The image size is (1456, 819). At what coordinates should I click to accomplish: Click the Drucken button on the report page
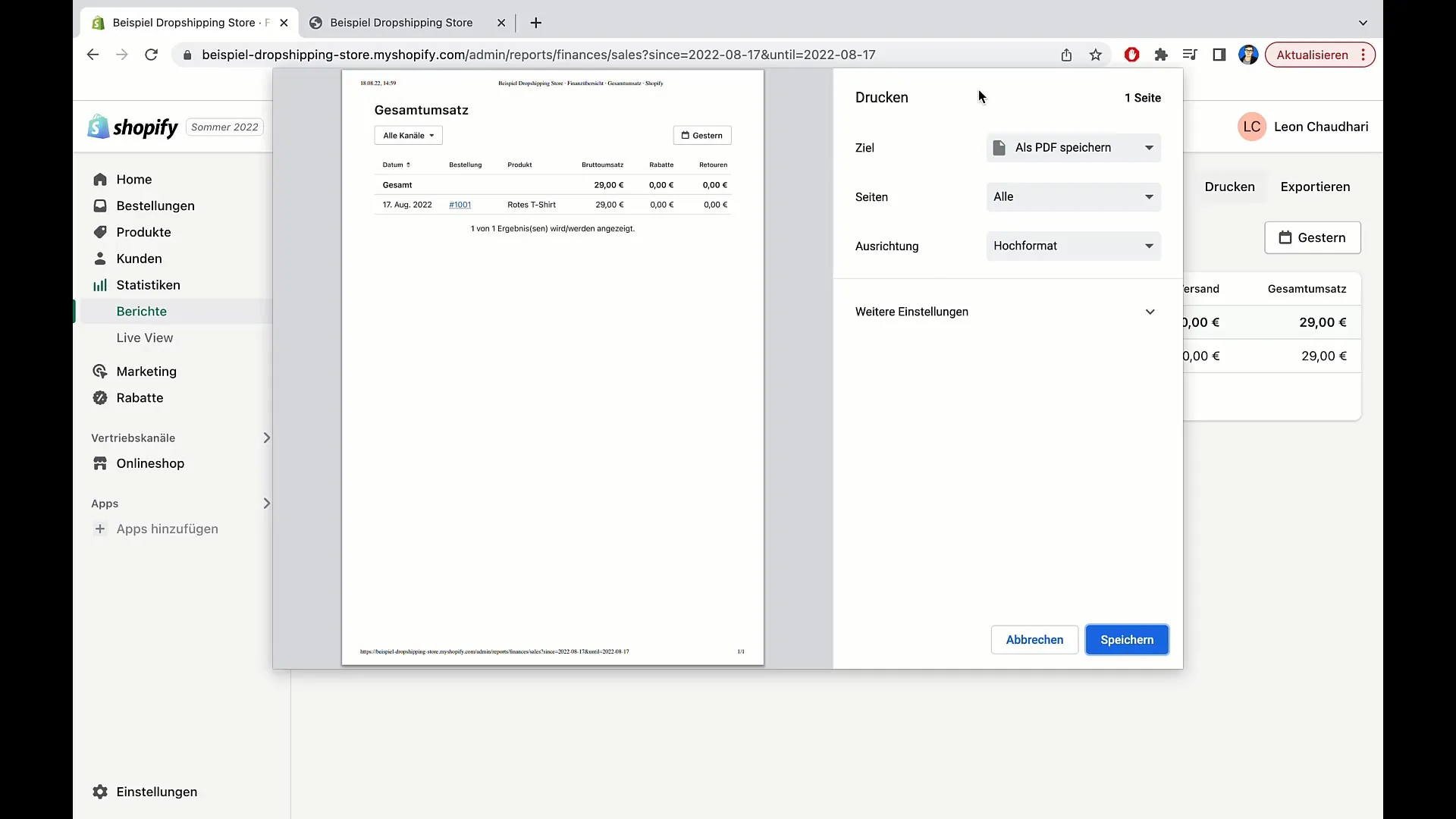tap(1229, 187)
